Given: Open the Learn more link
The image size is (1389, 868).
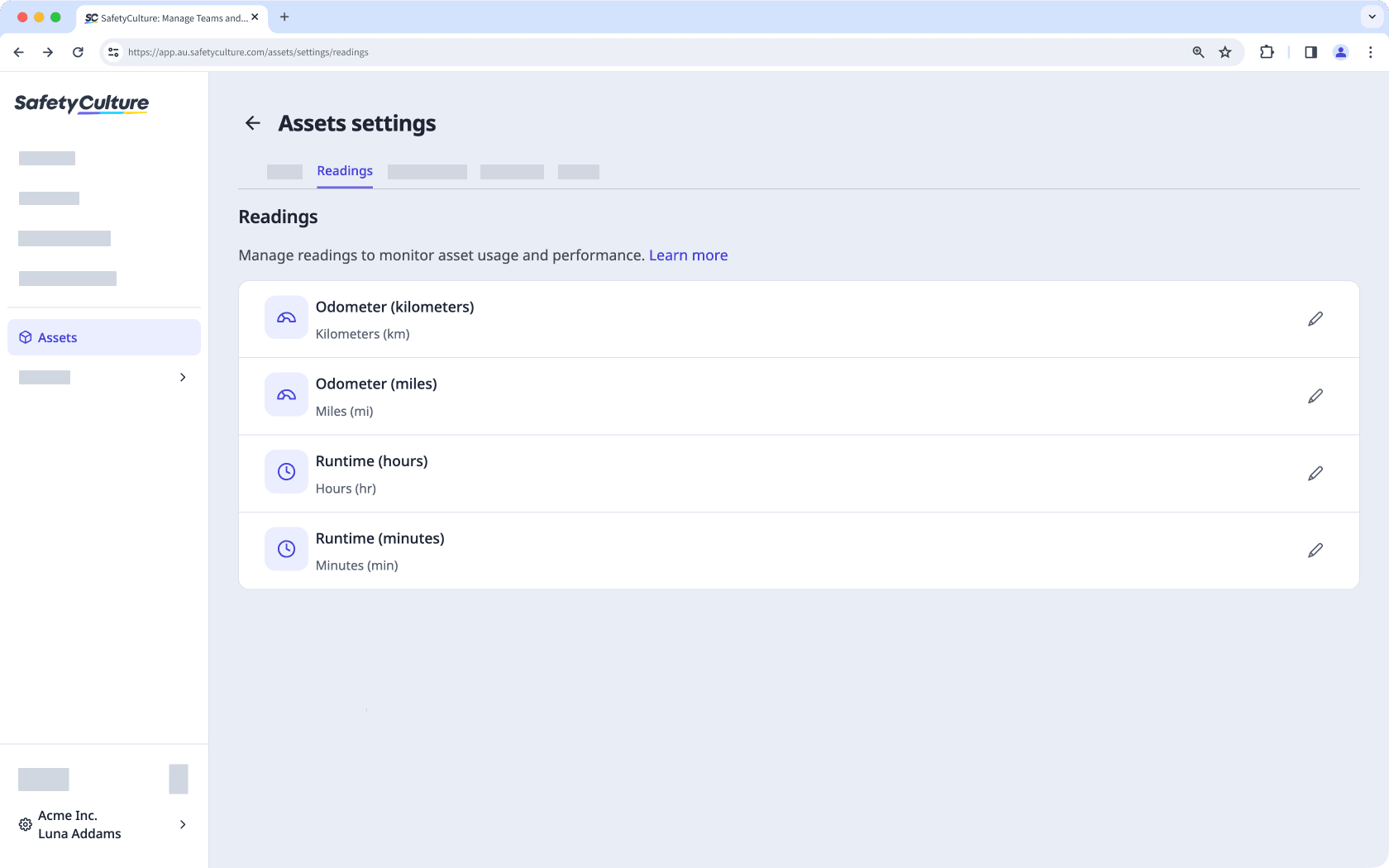Looking at the screenshot, I should click(688, 255).
